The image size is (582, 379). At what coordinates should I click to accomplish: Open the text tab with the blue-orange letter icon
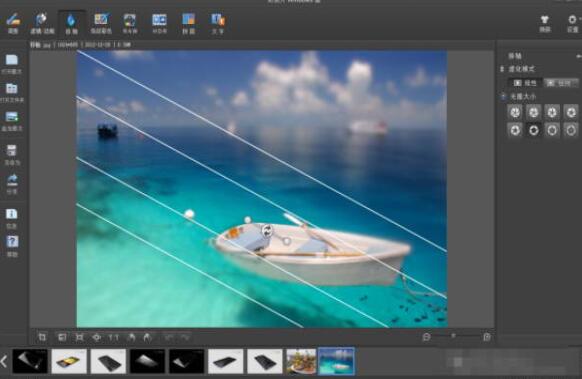[x=218, y=23]
